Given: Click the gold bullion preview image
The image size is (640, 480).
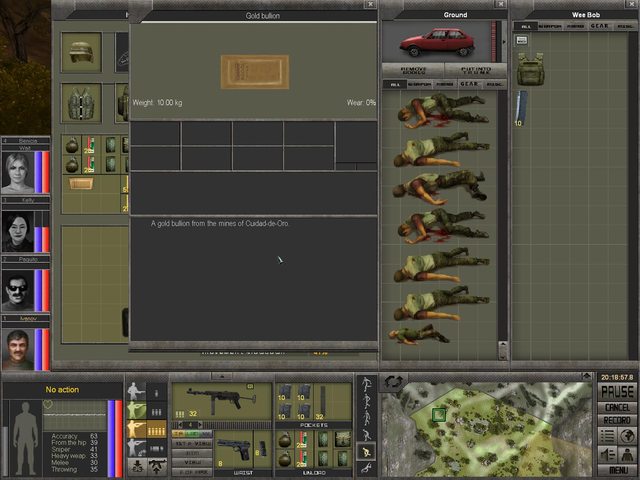Looking at the screenshot, I should click(x=255, y=72).
